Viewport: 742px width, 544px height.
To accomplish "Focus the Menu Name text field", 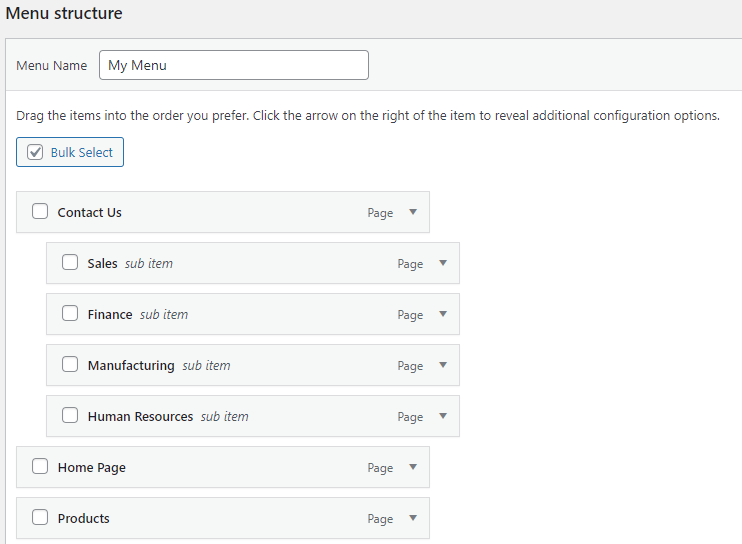I will pyautogui.click(x=234, y=65).
